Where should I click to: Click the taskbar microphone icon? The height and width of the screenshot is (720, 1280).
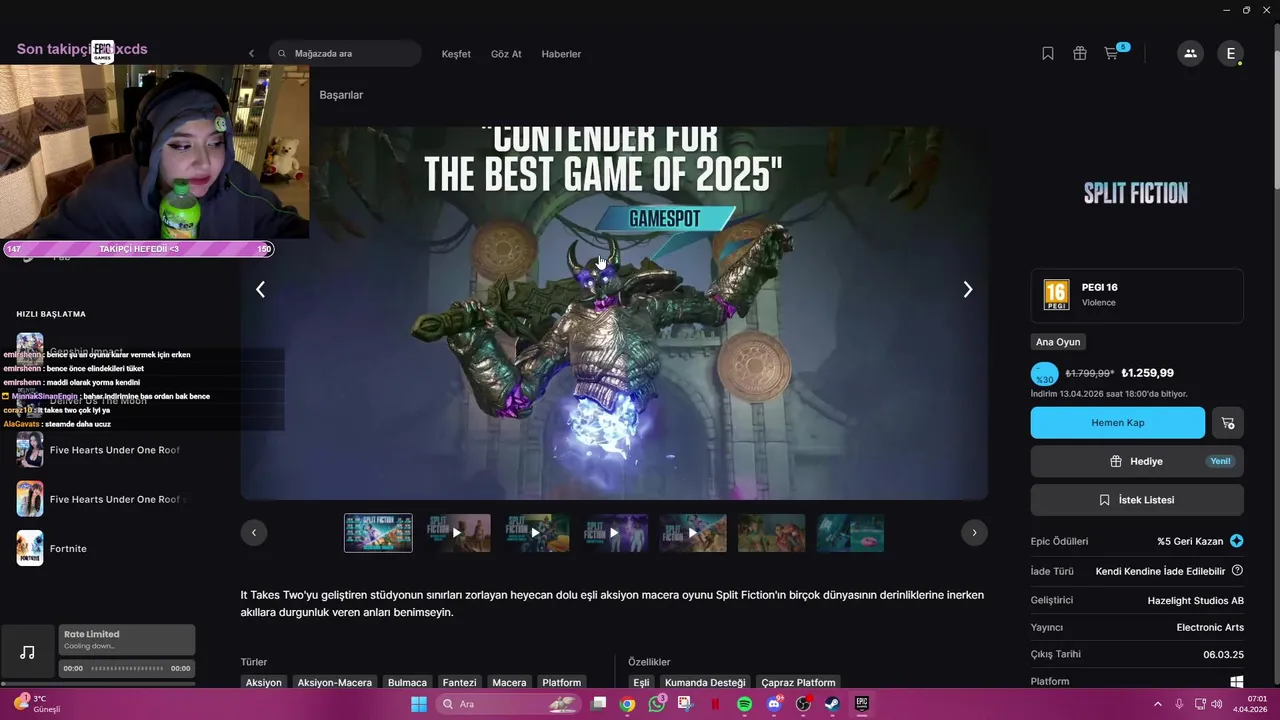click(1179, 704)
